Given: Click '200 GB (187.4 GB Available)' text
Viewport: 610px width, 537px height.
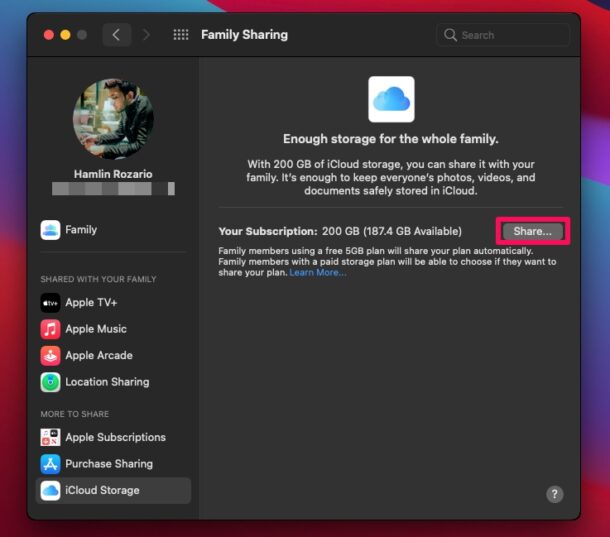Looking at the screenshot, I should (392, 232).
